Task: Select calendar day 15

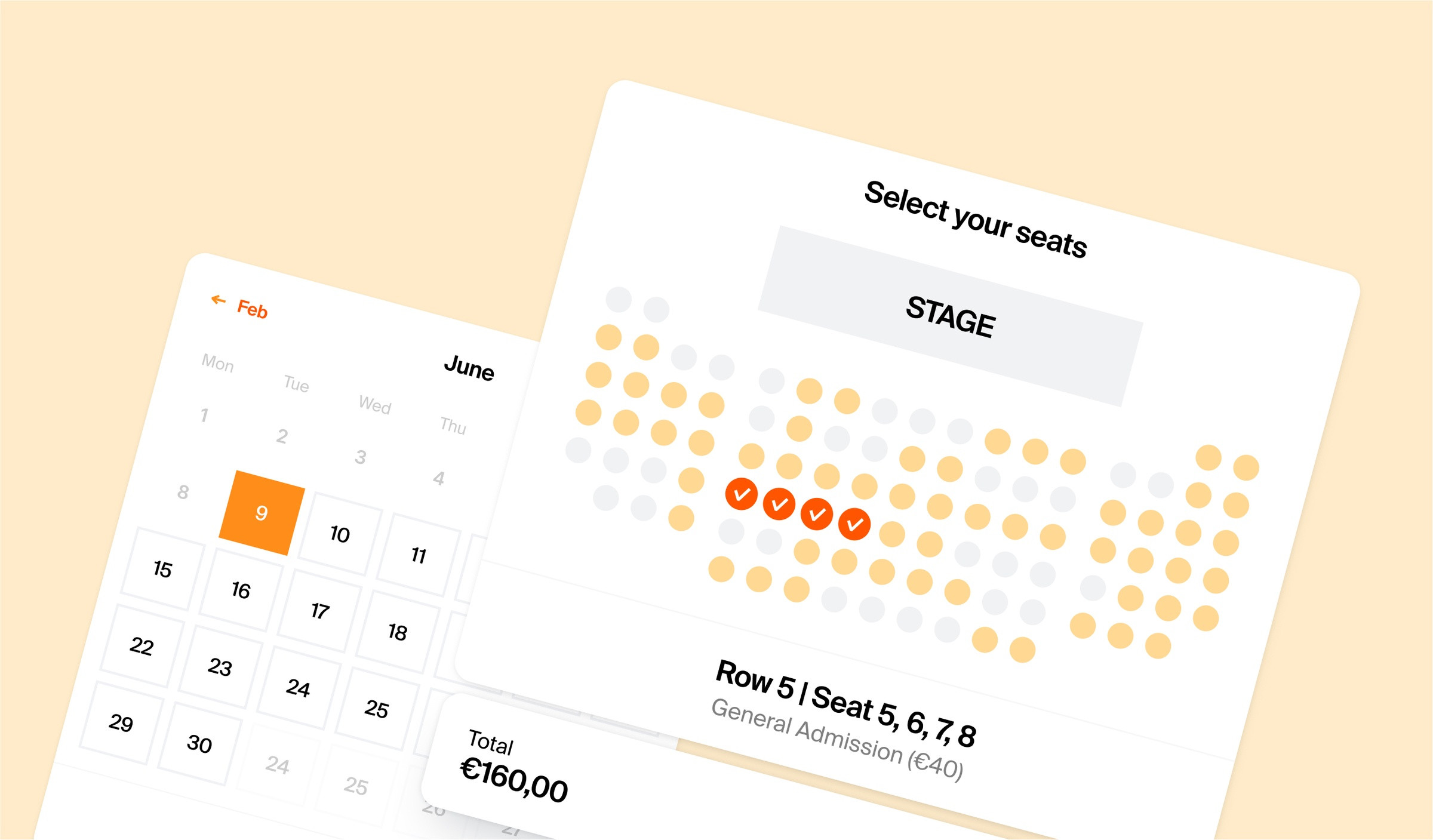Action: tap(162, 569)
